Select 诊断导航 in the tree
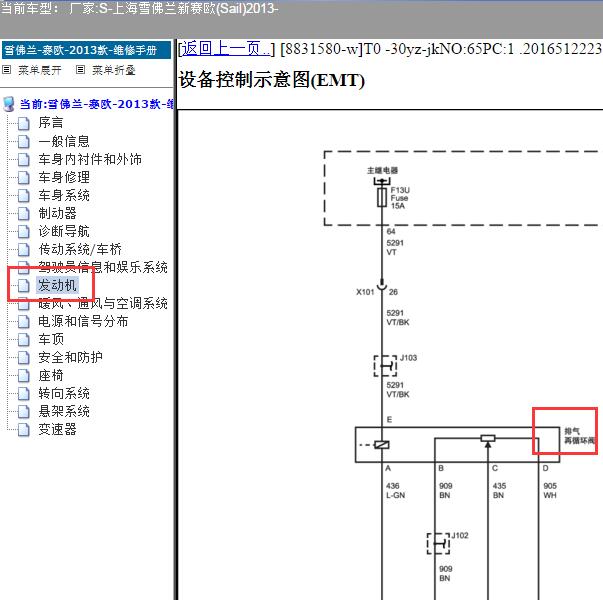This screenshot has width=603, height=600. (64, 231)
